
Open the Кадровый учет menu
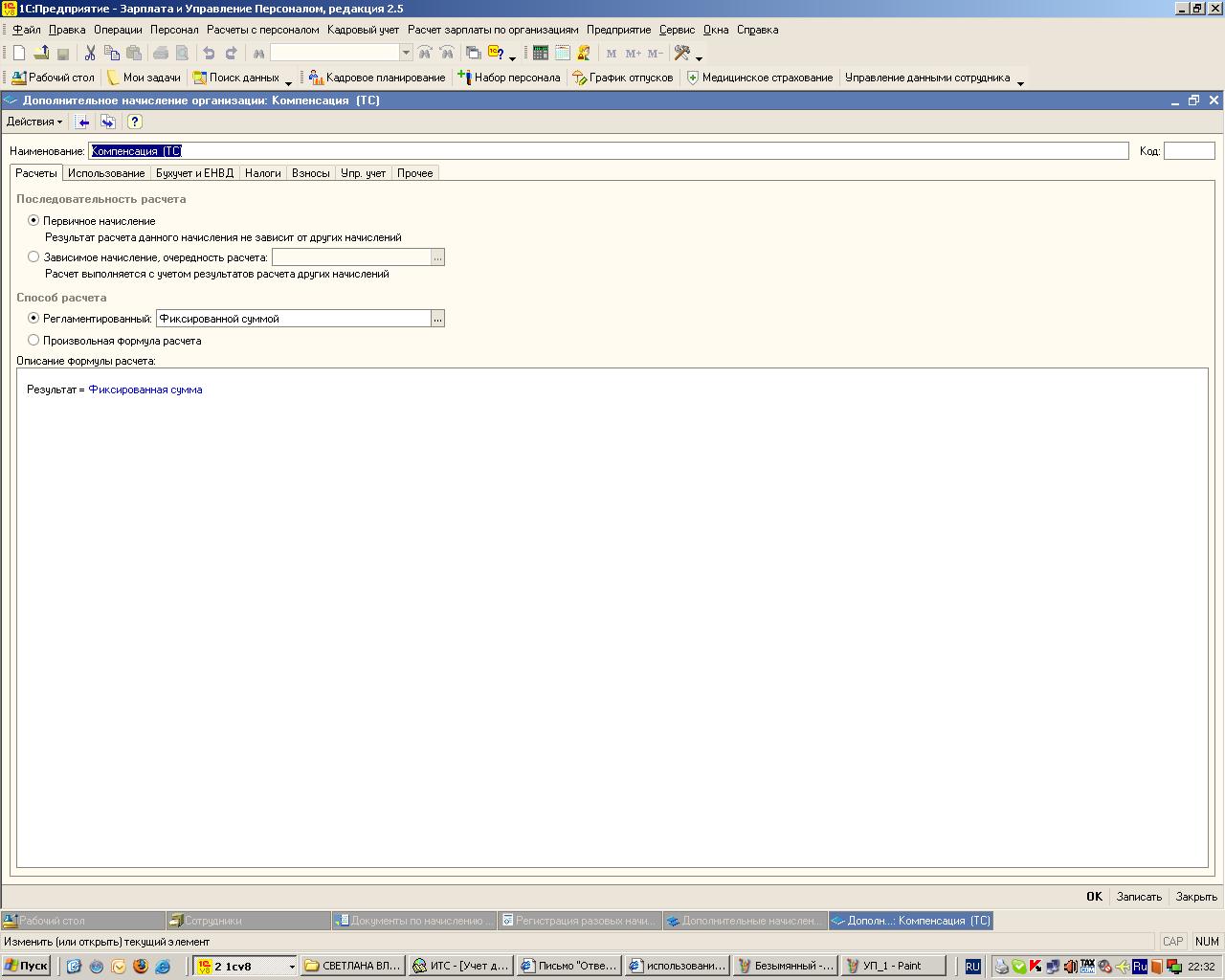click(x=363, y=30)
